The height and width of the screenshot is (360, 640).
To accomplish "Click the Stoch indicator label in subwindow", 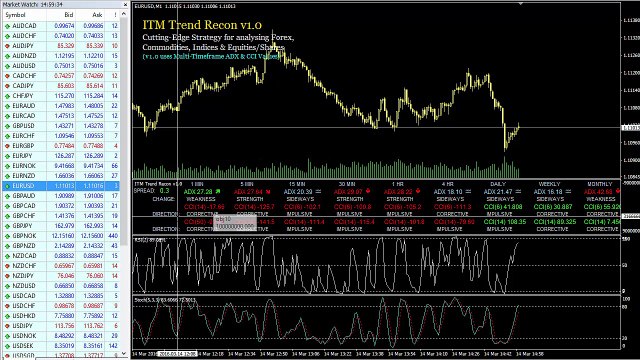I will 165,300.
